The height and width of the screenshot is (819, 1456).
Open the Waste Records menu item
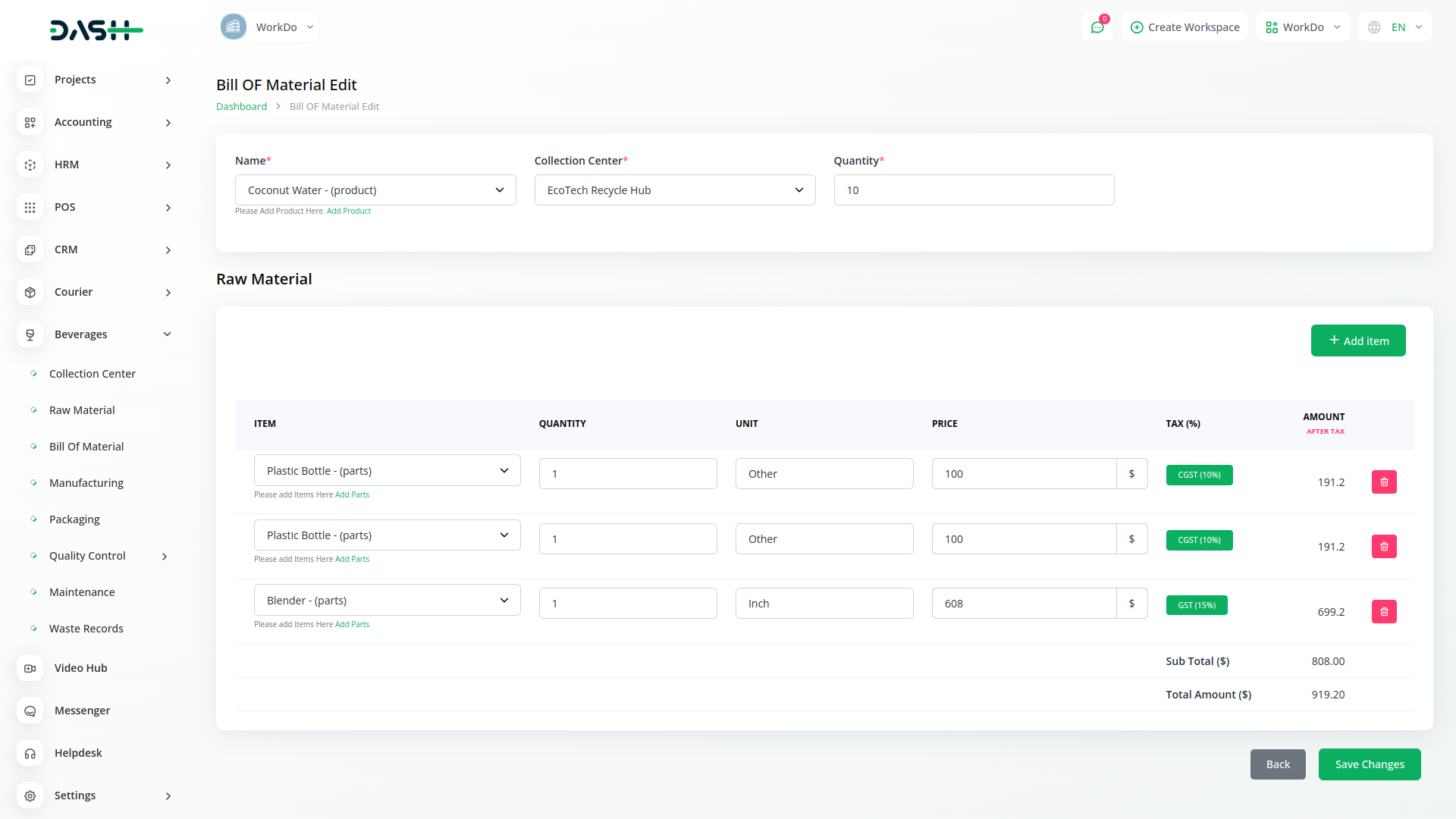[86, 629]
